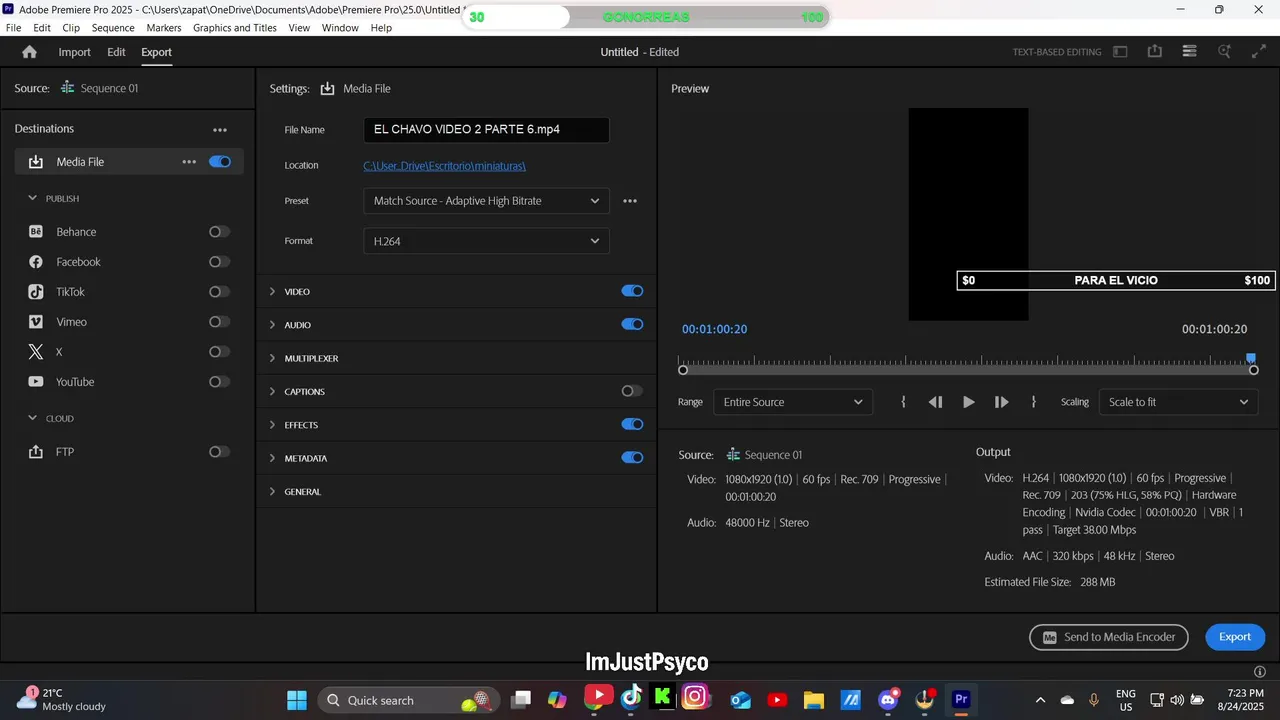This screenshot has width=1280, height=720.
Task: Step back one frame
Action: (935, 402)
